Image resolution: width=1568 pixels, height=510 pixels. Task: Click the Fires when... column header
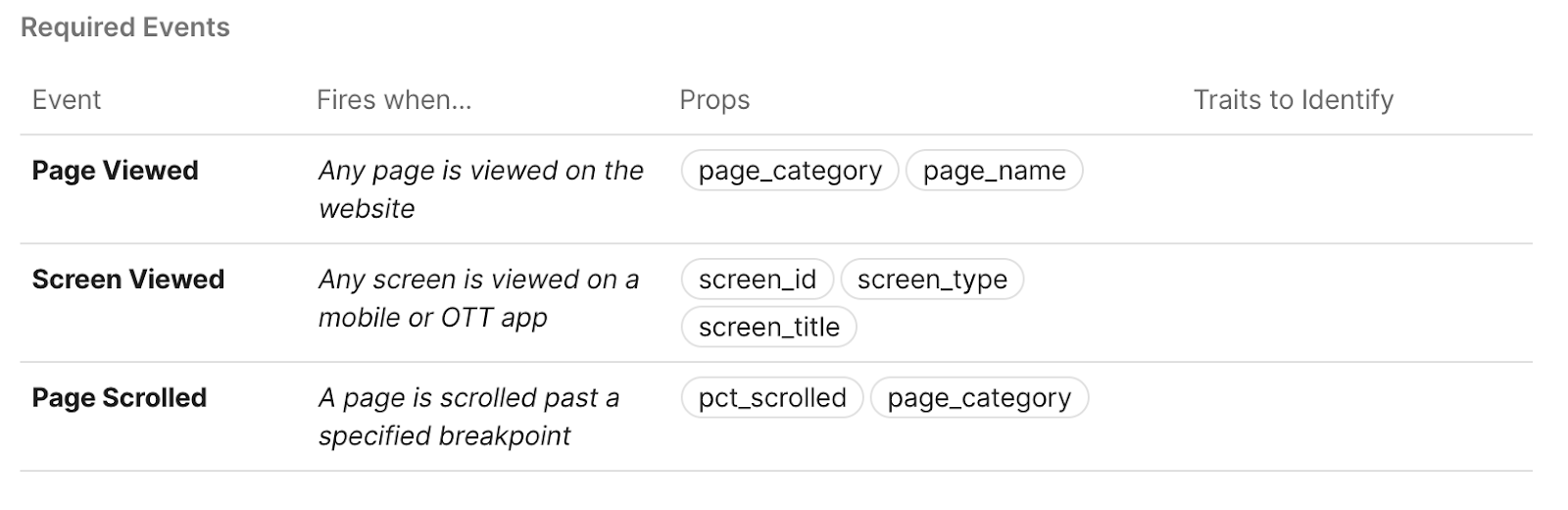(394, 100)
